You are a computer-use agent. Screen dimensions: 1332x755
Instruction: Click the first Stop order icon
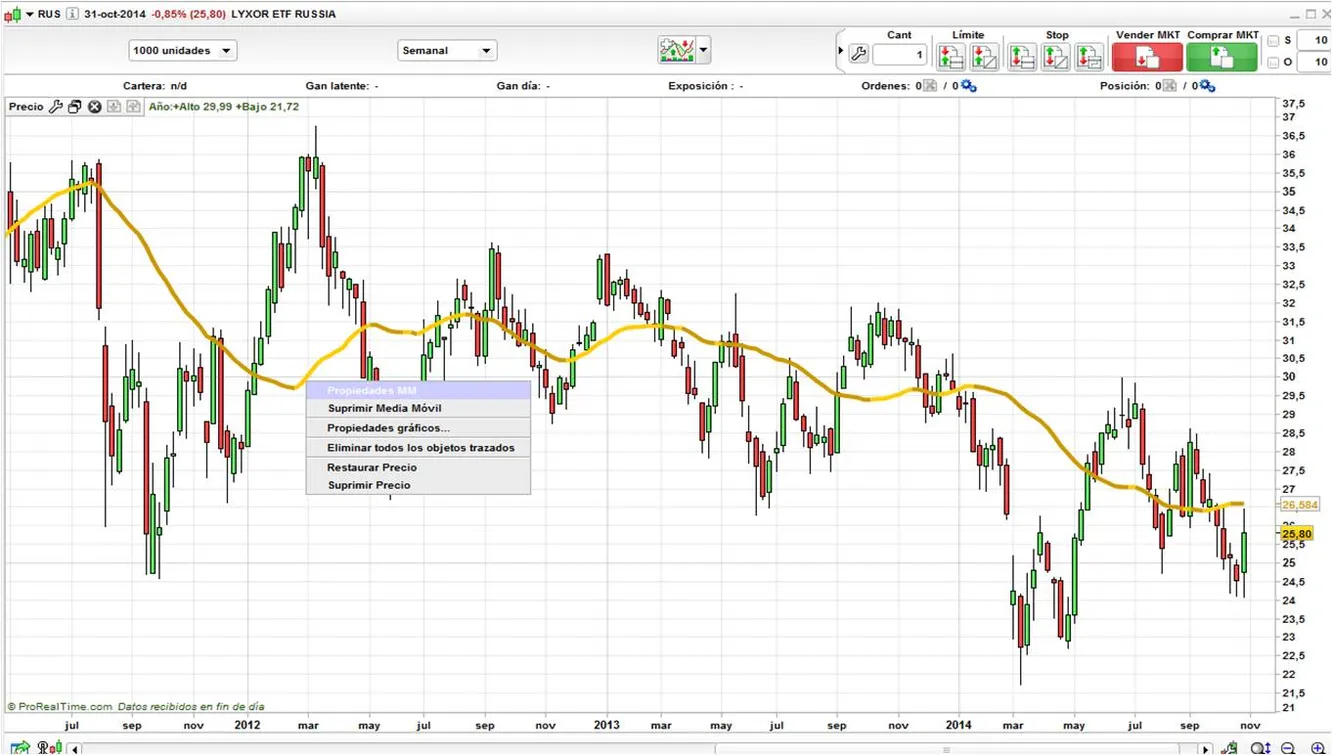pos(1022,56)
